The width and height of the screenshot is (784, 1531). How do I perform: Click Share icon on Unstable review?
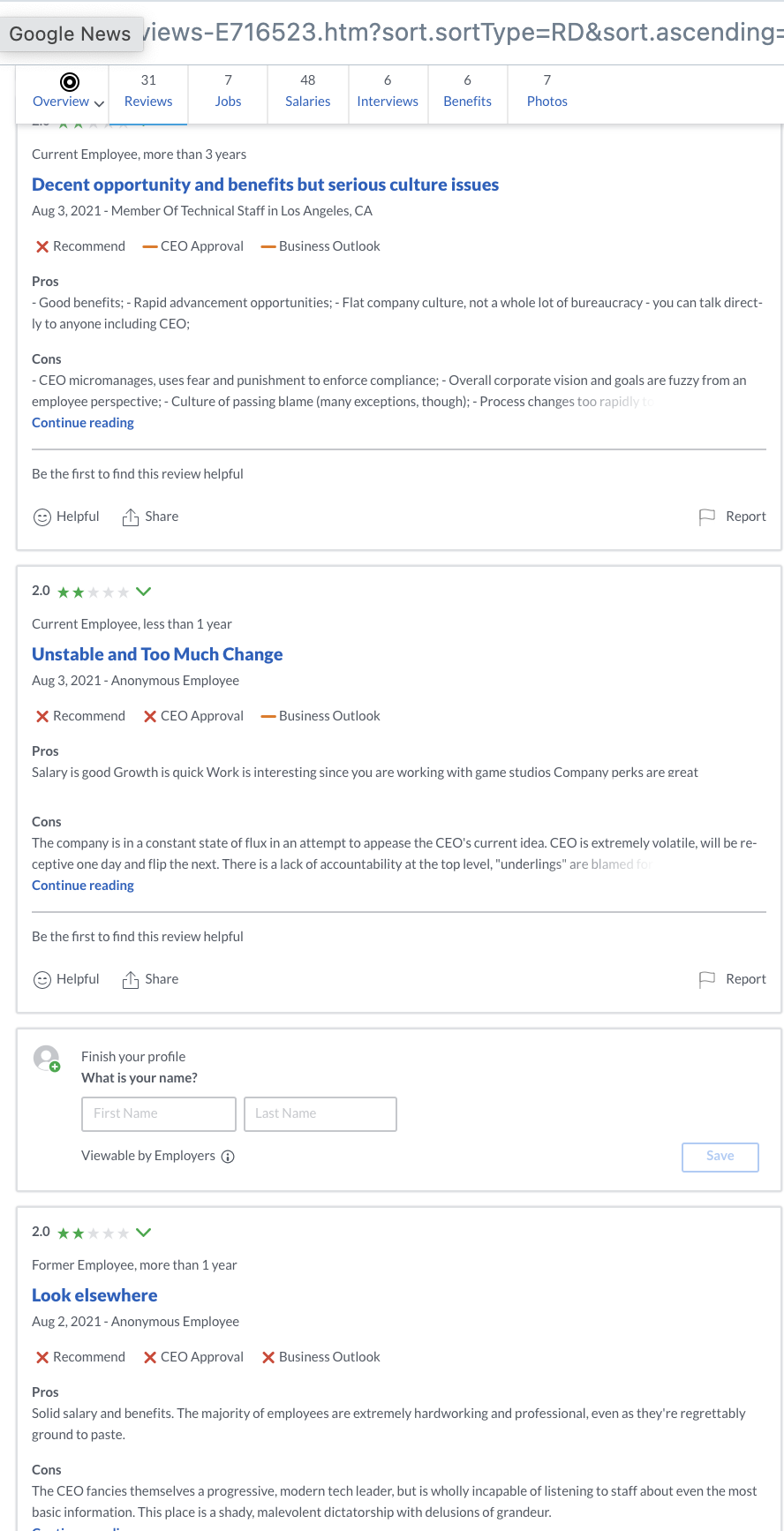point(131,980)
